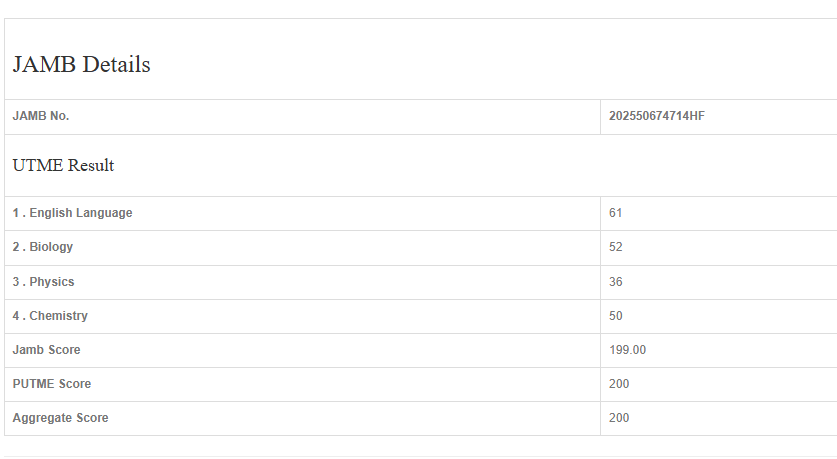Click the UTME Result heading
This screenshot has width=837, height=459.
[63, 166]
